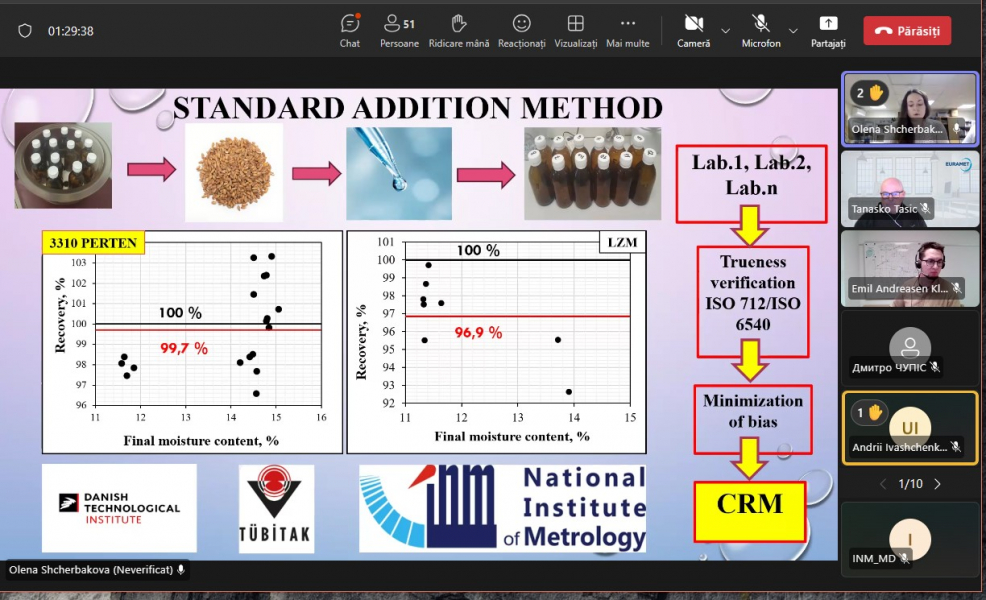
Task: Expand the camera options dropdown arrow
Action: pyautogui.click(x=726, y=31)
